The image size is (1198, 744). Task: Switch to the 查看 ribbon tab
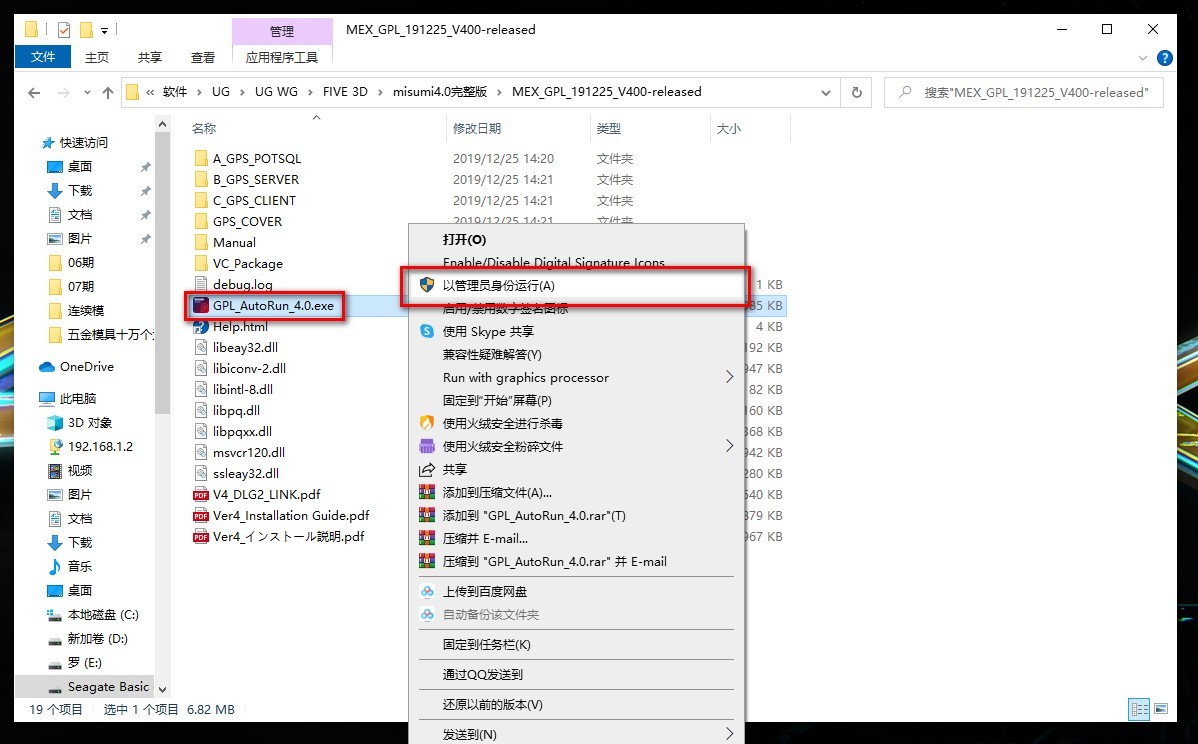tap(202, 57)
